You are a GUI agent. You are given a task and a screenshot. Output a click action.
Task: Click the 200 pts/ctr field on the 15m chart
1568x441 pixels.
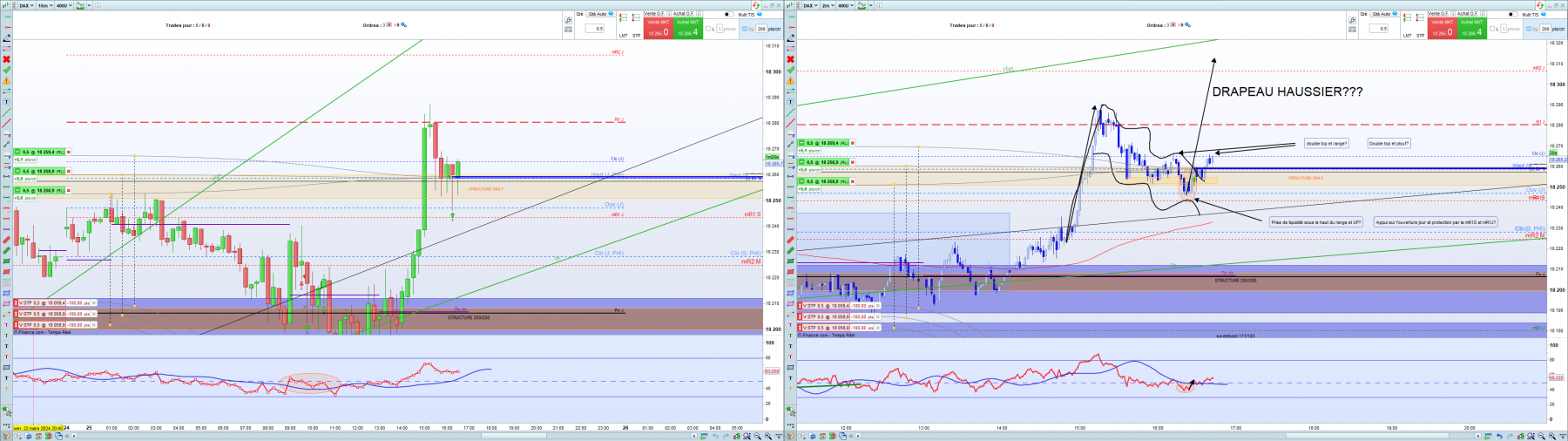pos(761,29)
